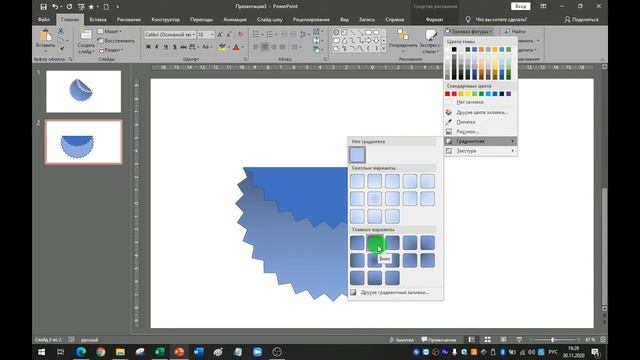Adjust the zoom slider handle
This screenshot has height=360, width=640.
(x=553, y=340)
